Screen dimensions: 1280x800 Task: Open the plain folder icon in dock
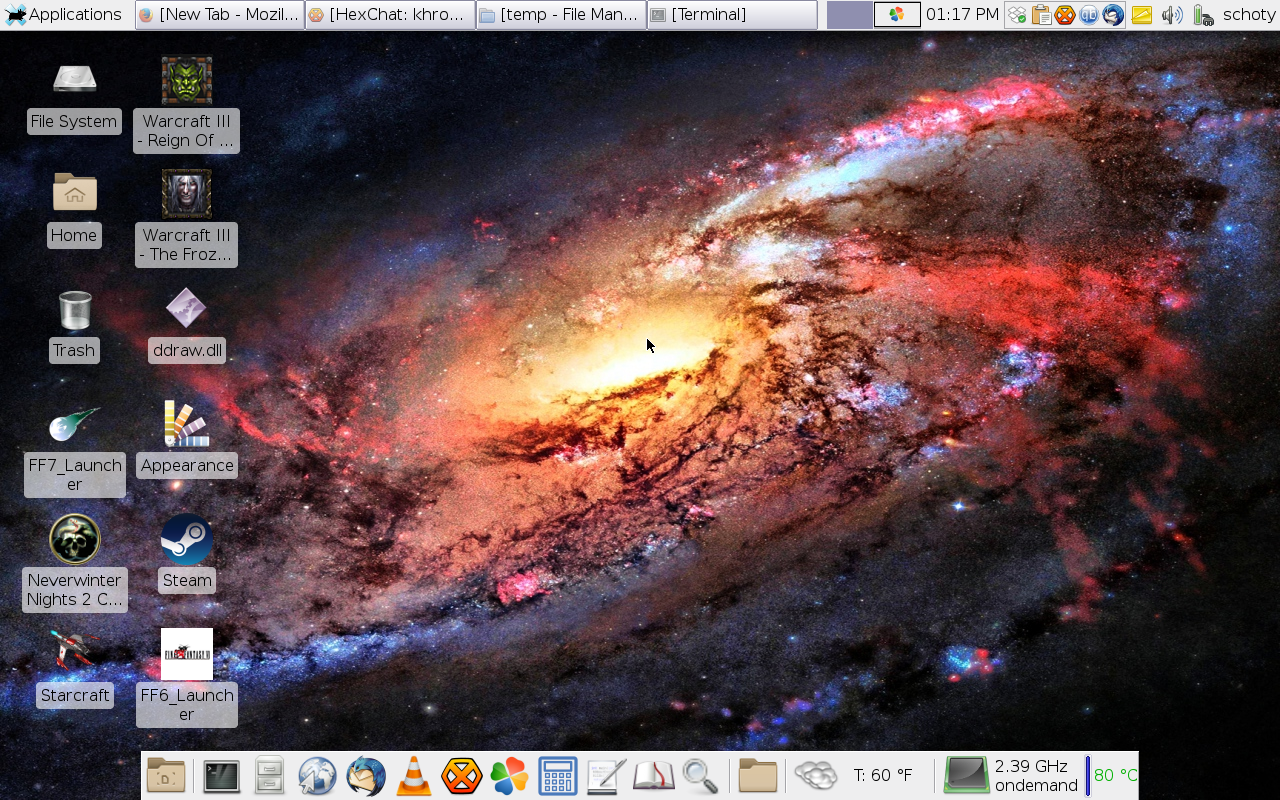(x=758, y=776)
